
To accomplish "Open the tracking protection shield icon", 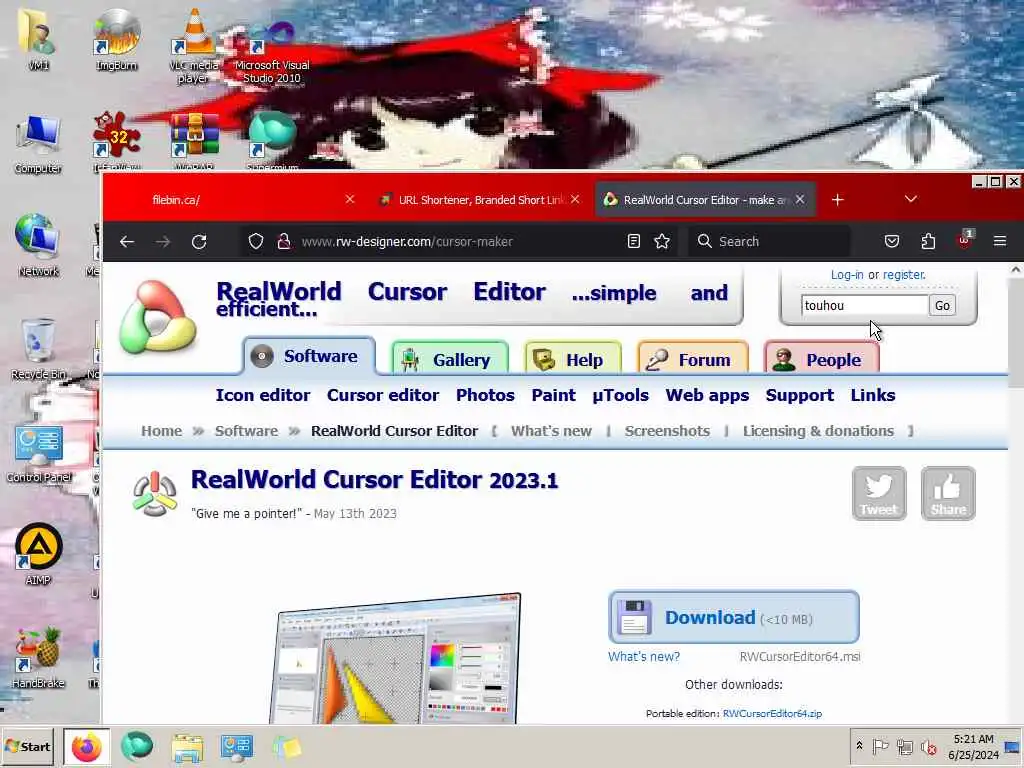I will (256, 242).
